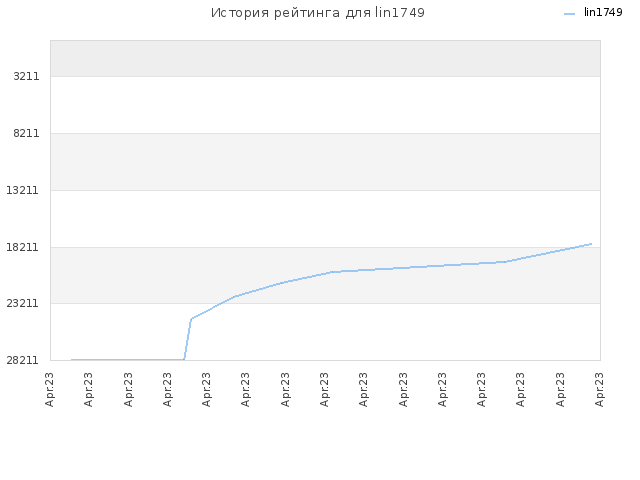Click the 3211 y-axis label

(26, 76)
